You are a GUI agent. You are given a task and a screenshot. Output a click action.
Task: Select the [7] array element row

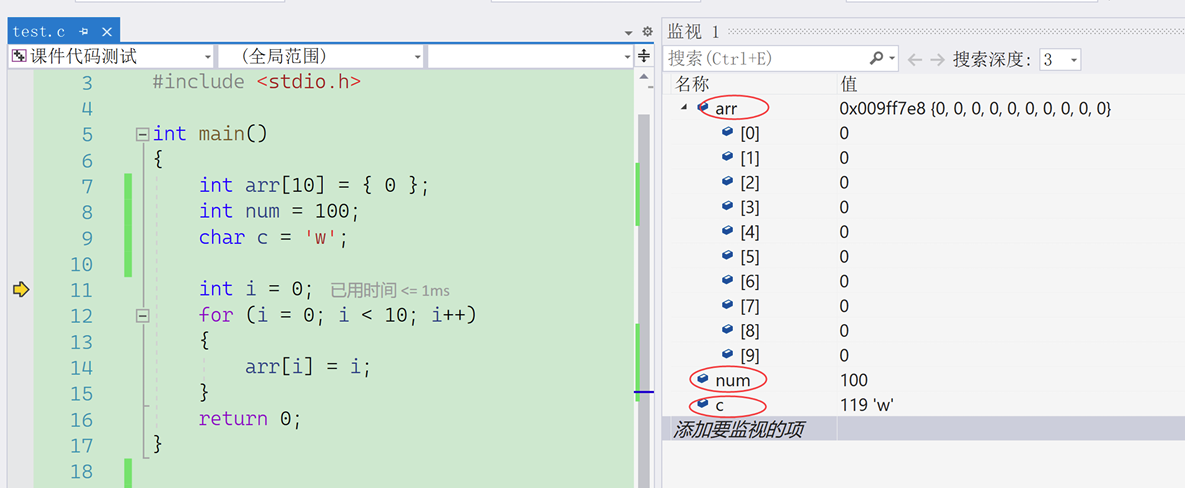coord(924,306)
